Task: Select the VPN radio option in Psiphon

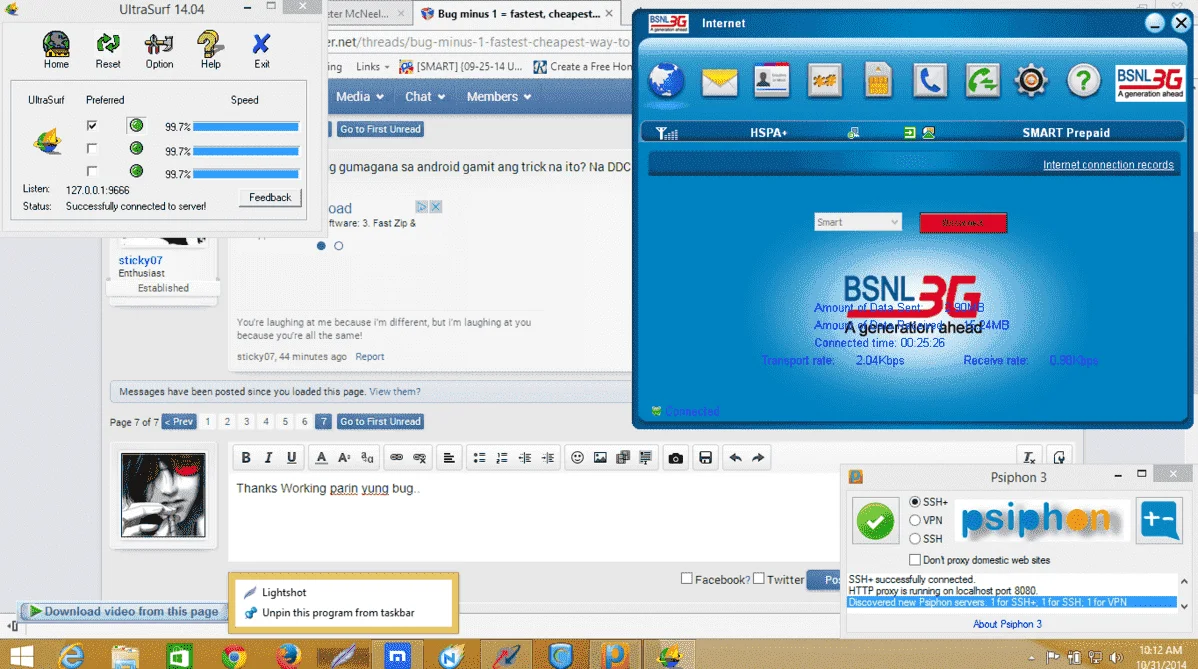Action: [x=915, y=520]
